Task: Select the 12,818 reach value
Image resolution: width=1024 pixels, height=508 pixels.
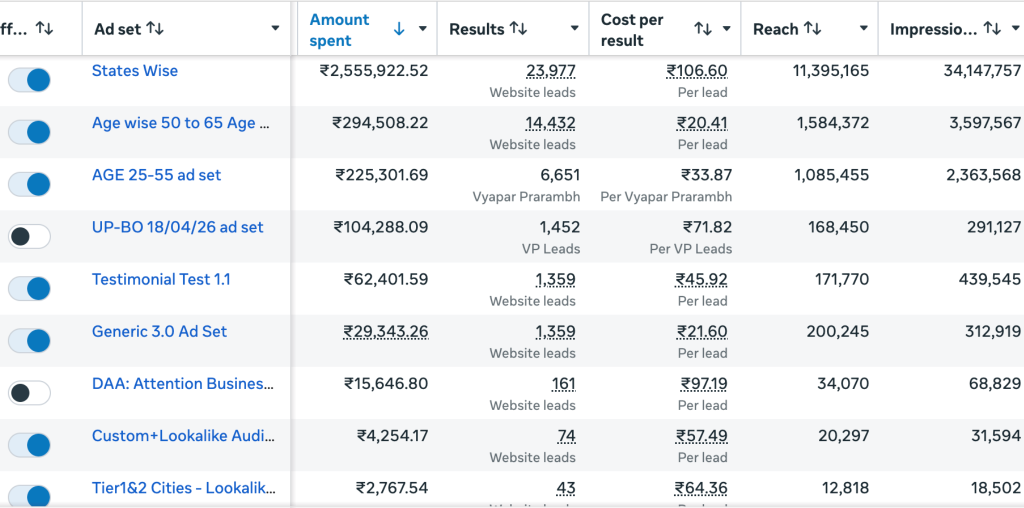Action: (844, 488)
